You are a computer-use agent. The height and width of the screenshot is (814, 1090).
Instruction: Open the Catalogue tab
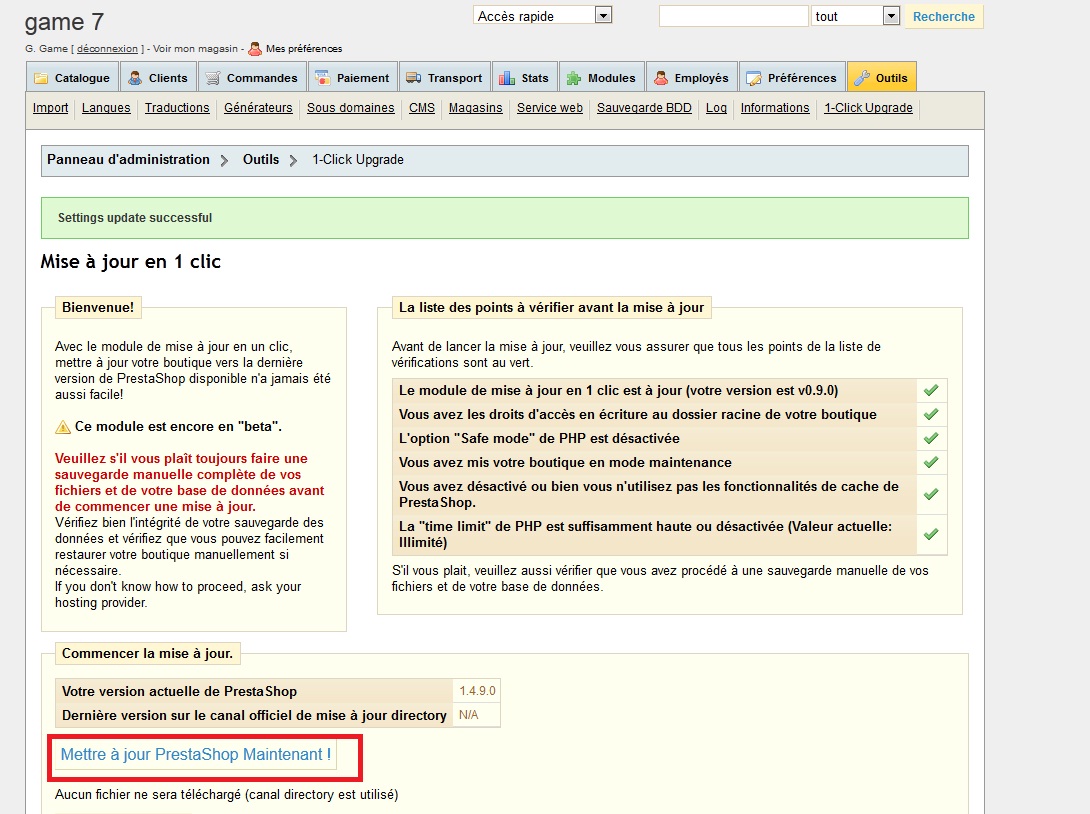(x=72, y=77)
